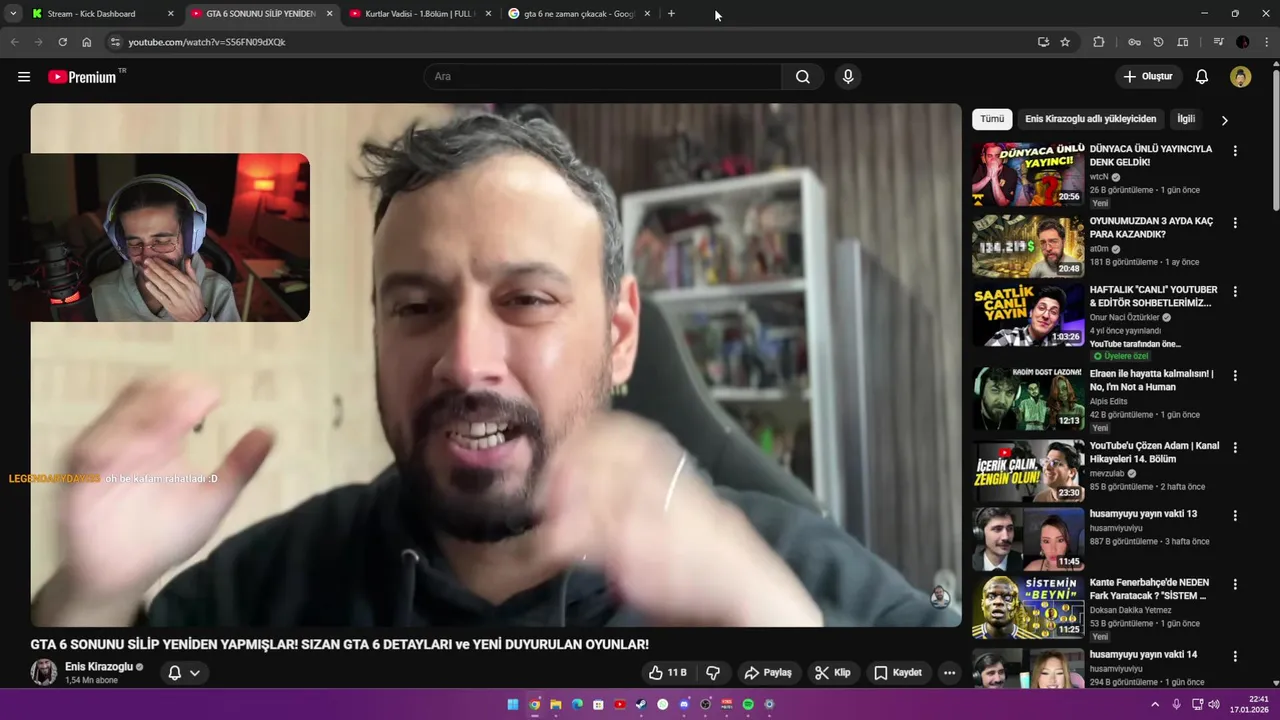1280x720 pixels.
Task: Install the page as an app icon
Action: (1043, 42)
